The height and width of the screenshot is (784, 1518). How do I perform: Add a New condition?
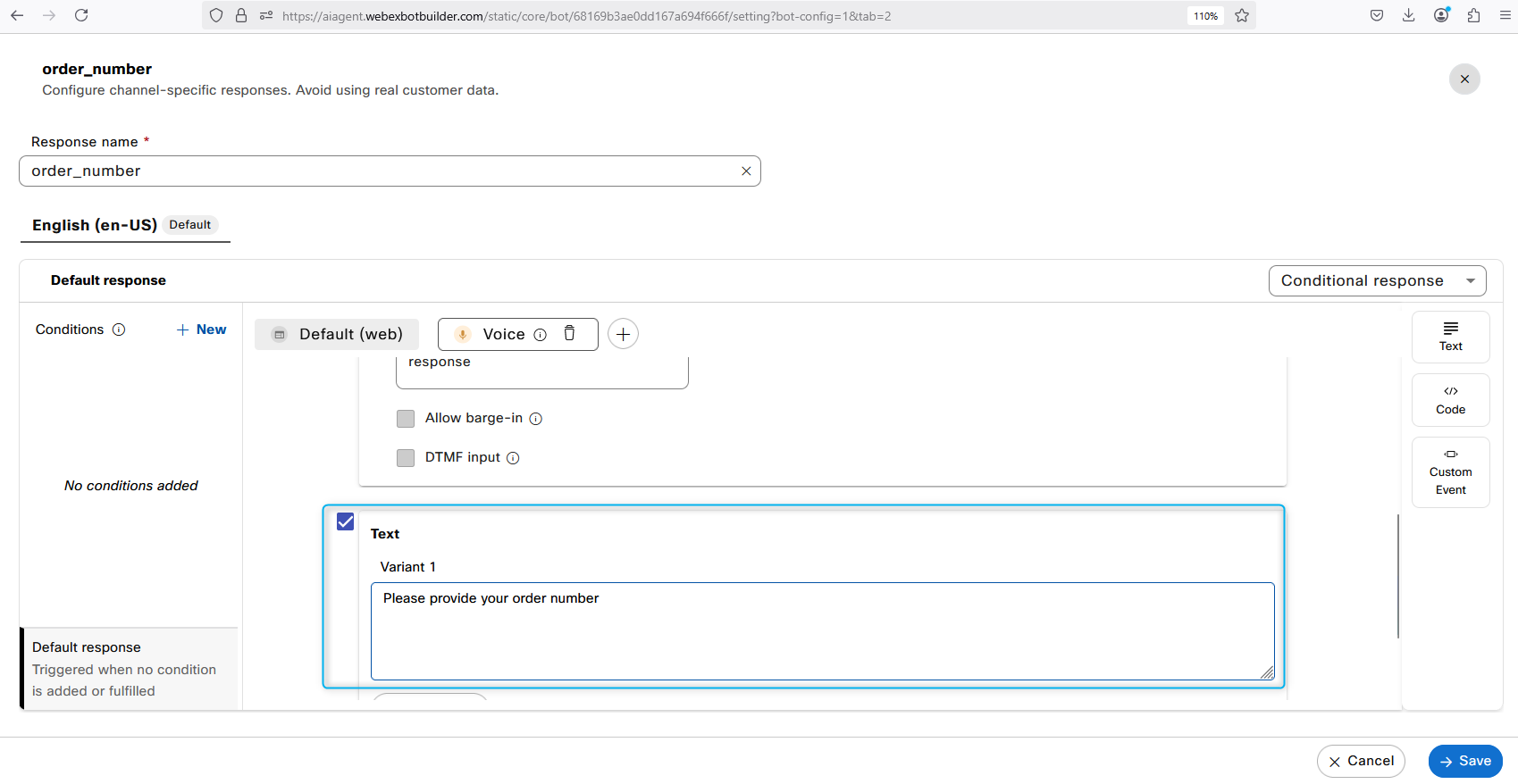click(x=202, y=329)
